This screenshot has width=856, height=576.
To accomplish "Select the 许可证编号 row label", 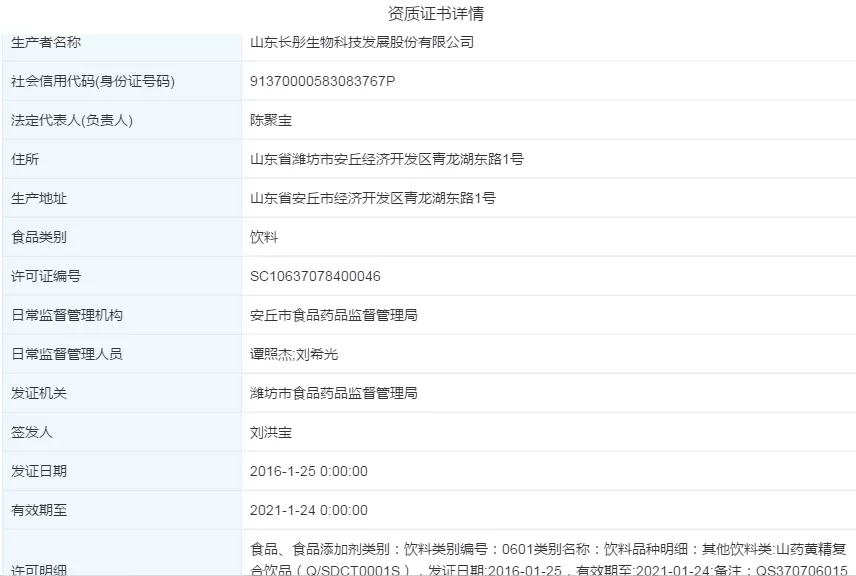I will click(46, 276).
